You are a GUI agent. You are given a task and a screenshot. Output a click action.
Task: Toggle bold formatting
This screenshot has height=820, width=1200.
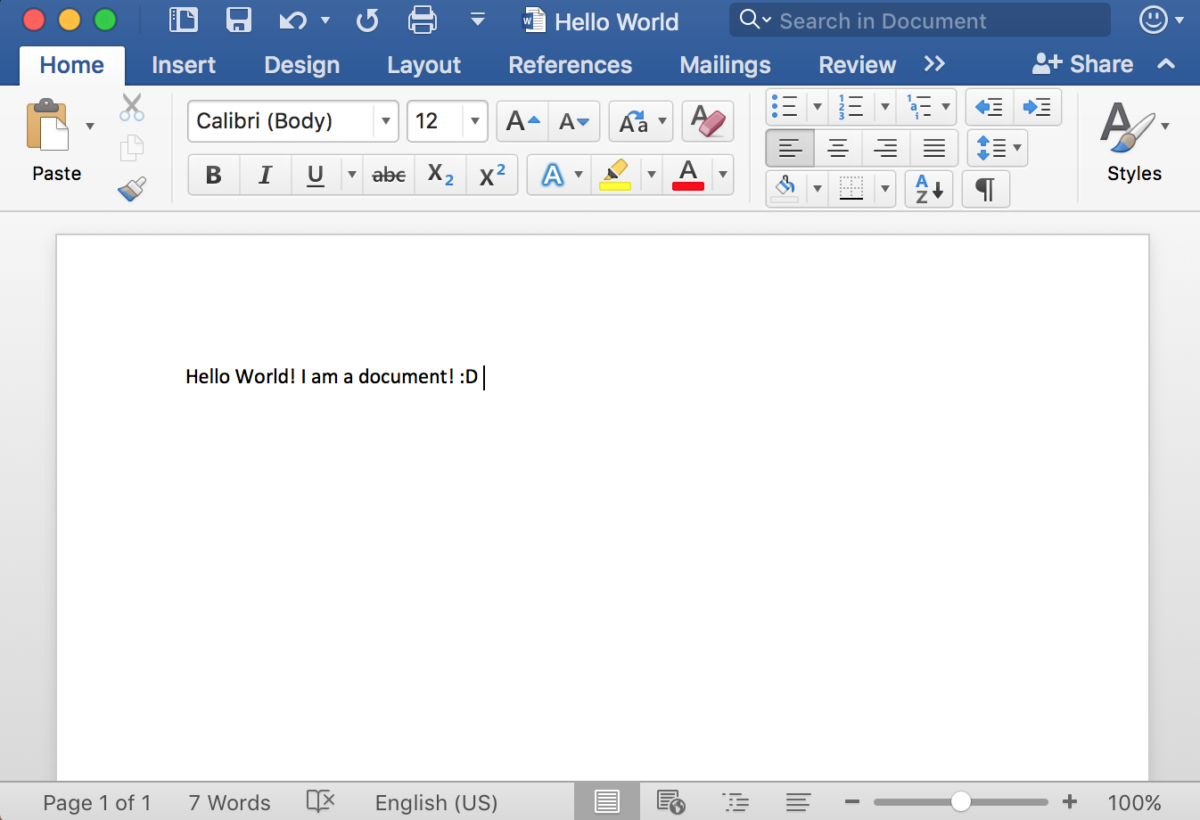(213, 174)
